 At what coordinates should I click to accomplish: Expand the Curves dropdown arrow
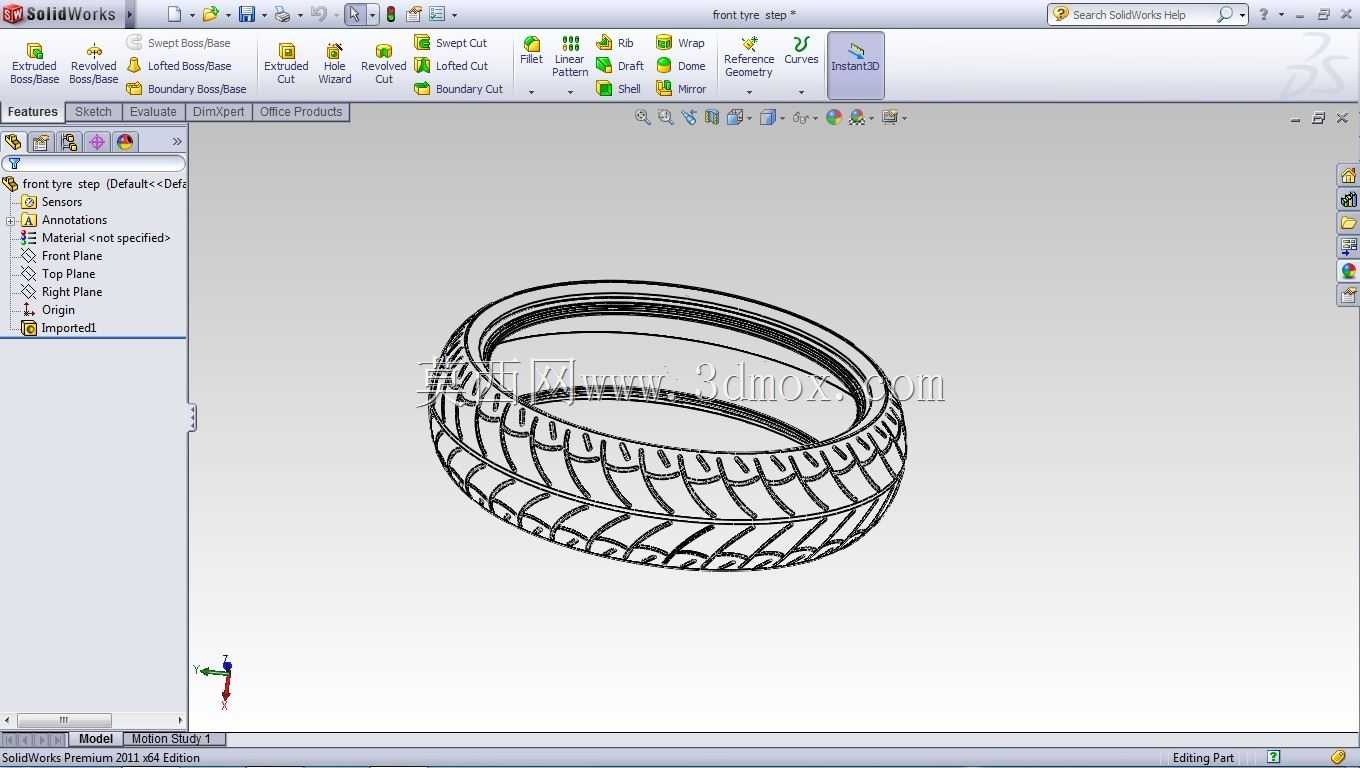pos(801,92)
